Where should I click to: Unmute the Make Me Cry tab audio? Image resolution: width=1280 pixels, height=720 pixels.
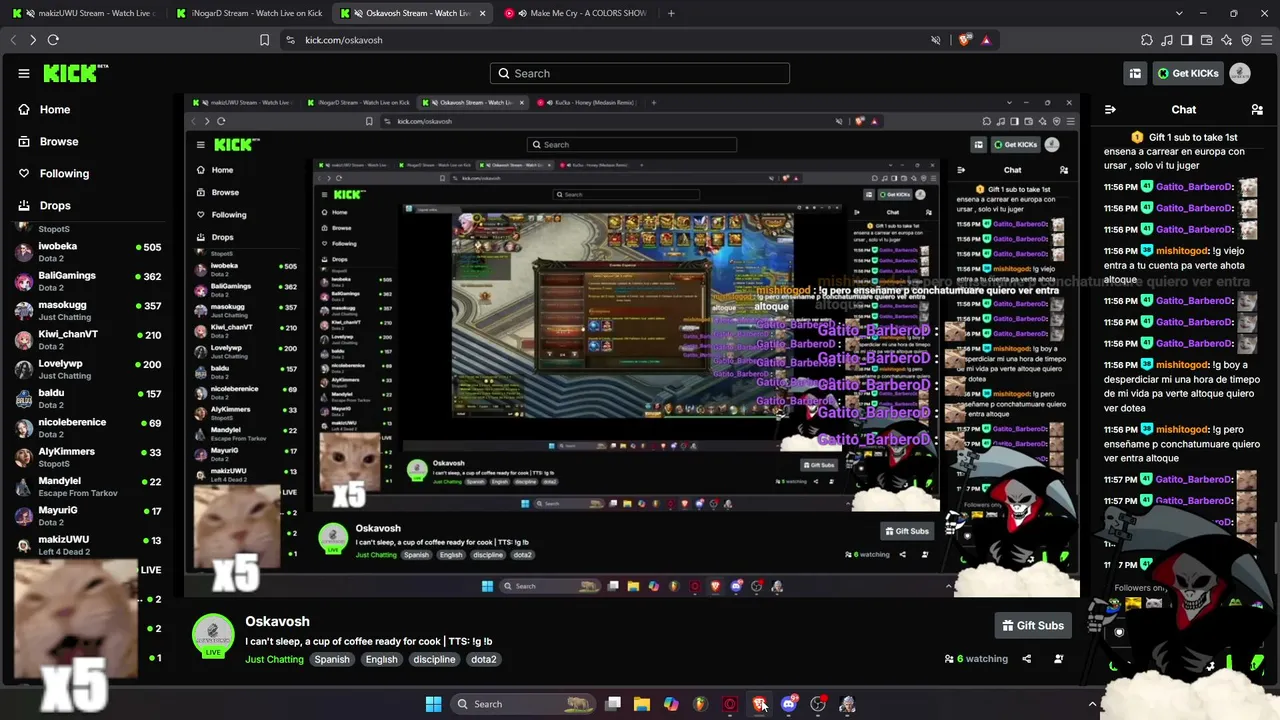[x=522, y=13]
